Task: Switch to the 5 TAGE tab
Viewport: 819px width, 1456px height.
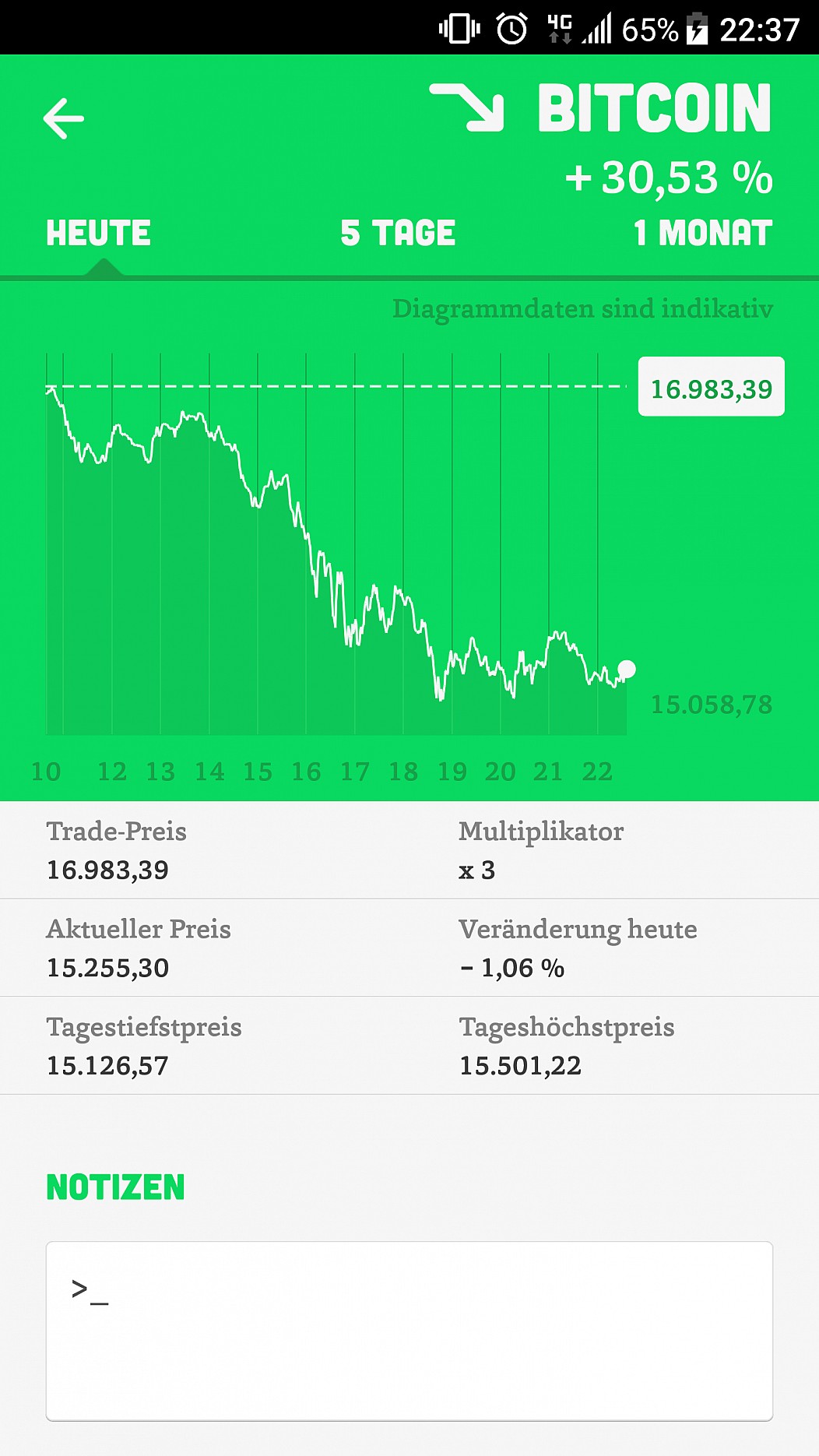Action: point(398,234)
